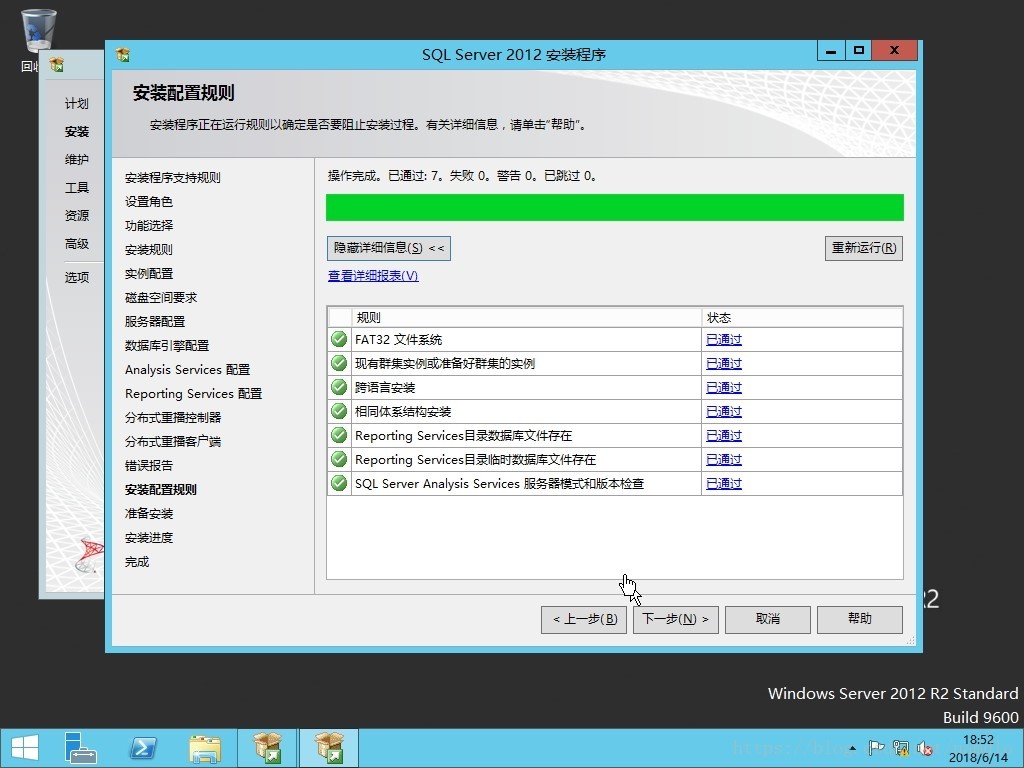The width and height of the screenshot is (1024, 768).
Task: Click the check icon for 相同体系结构安装 rule
Action: [x=339, y=411]
